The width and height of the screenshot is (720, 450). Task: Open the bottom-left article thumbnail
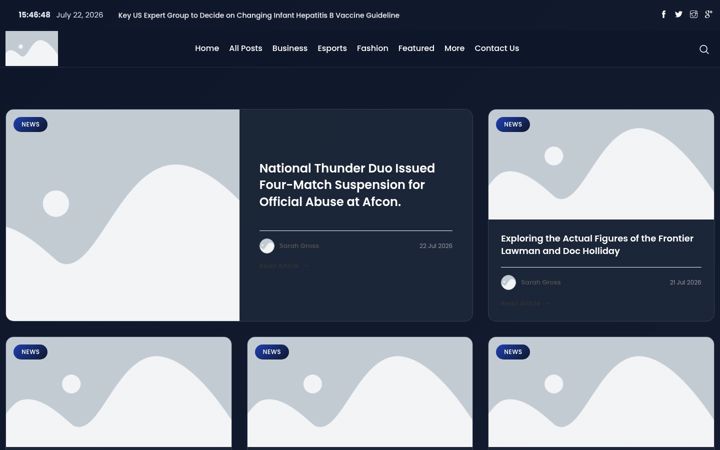118,392
